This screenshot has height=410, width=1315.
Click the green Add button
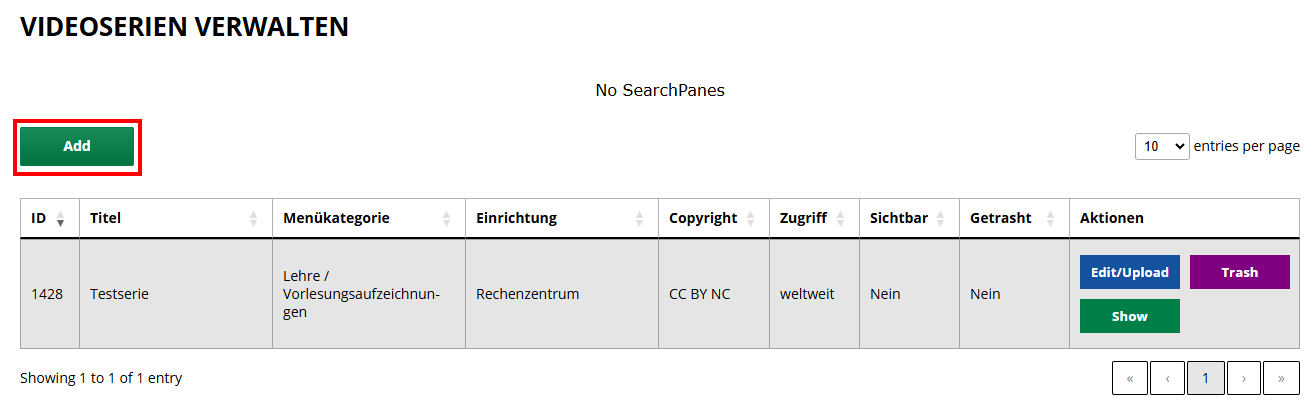[x=77, y=146]
